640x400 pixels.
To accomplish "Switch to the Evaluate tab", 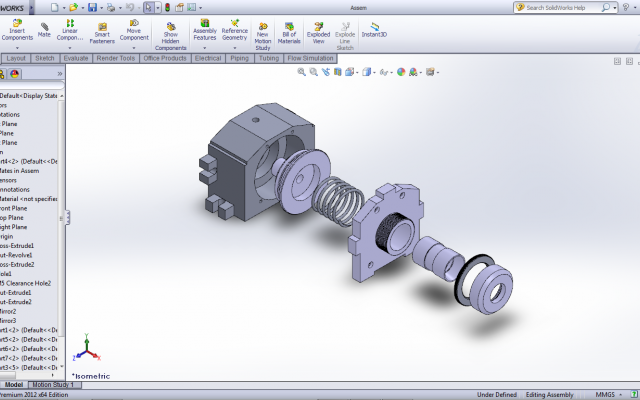I will (x=76, y=58).
